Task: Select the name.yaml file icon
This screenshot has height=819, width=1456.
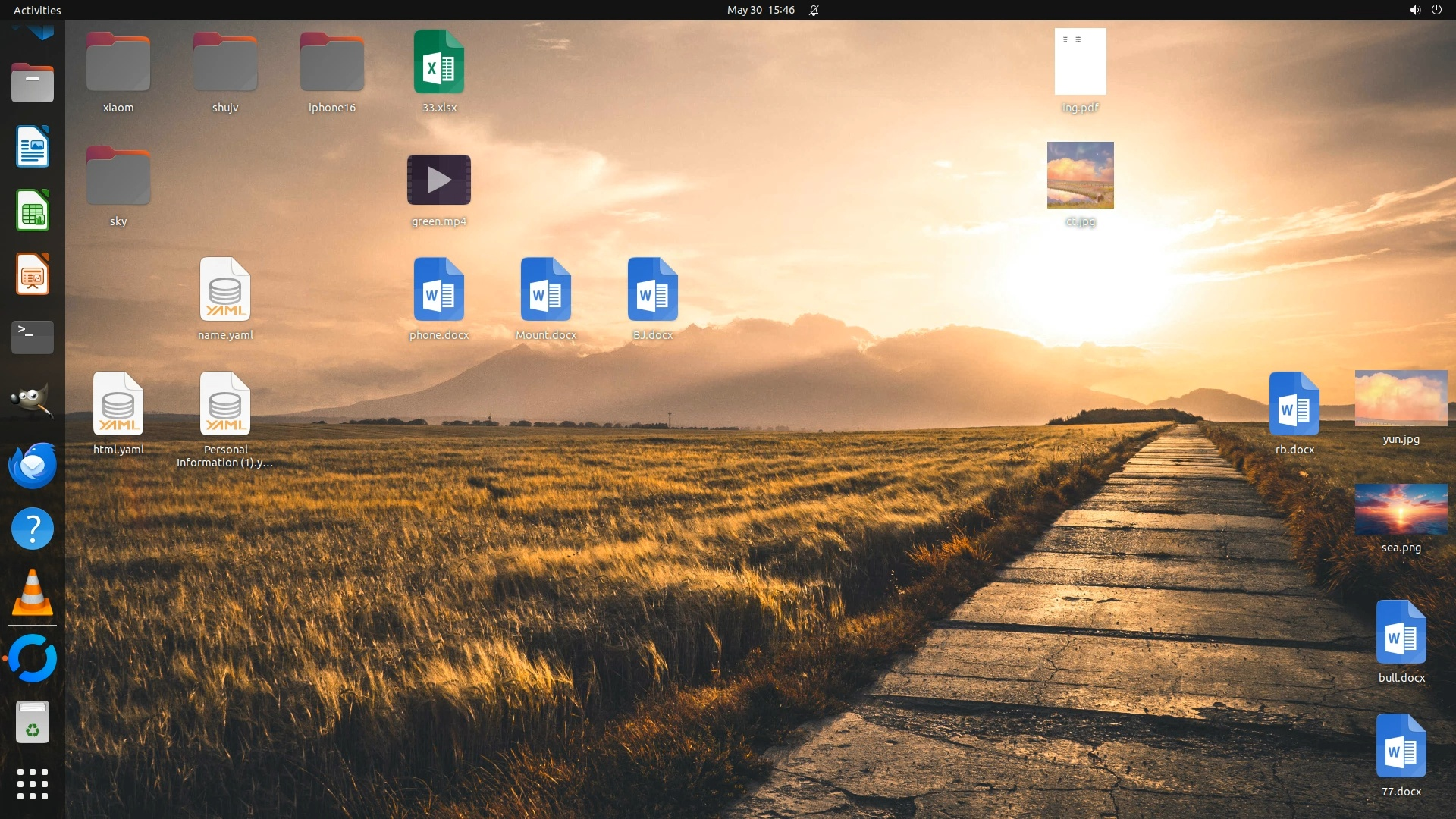Action: (225, 290)
